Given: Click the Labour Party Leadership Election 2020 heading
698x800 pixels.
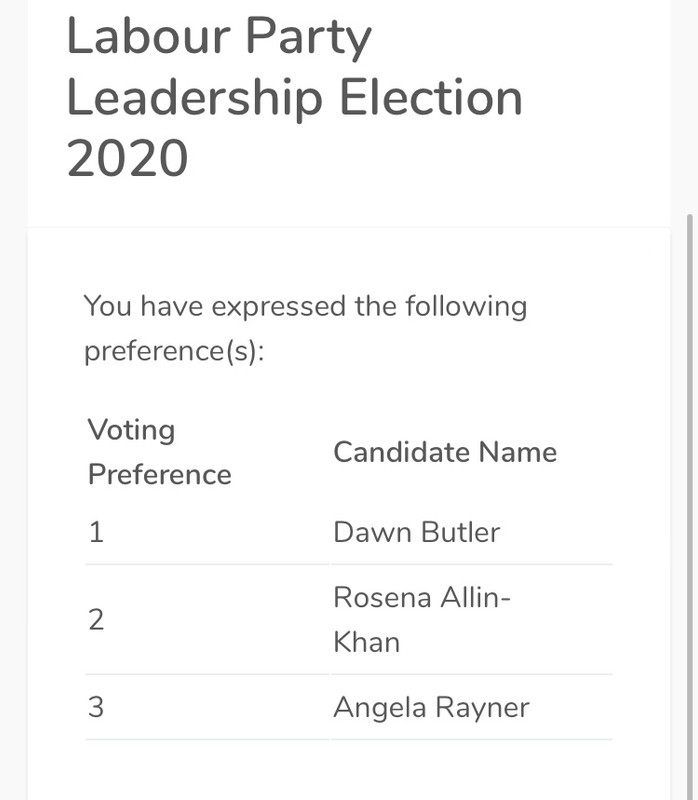Looking at the screenshot, I should pyautogui.click(x=294, y=98).
